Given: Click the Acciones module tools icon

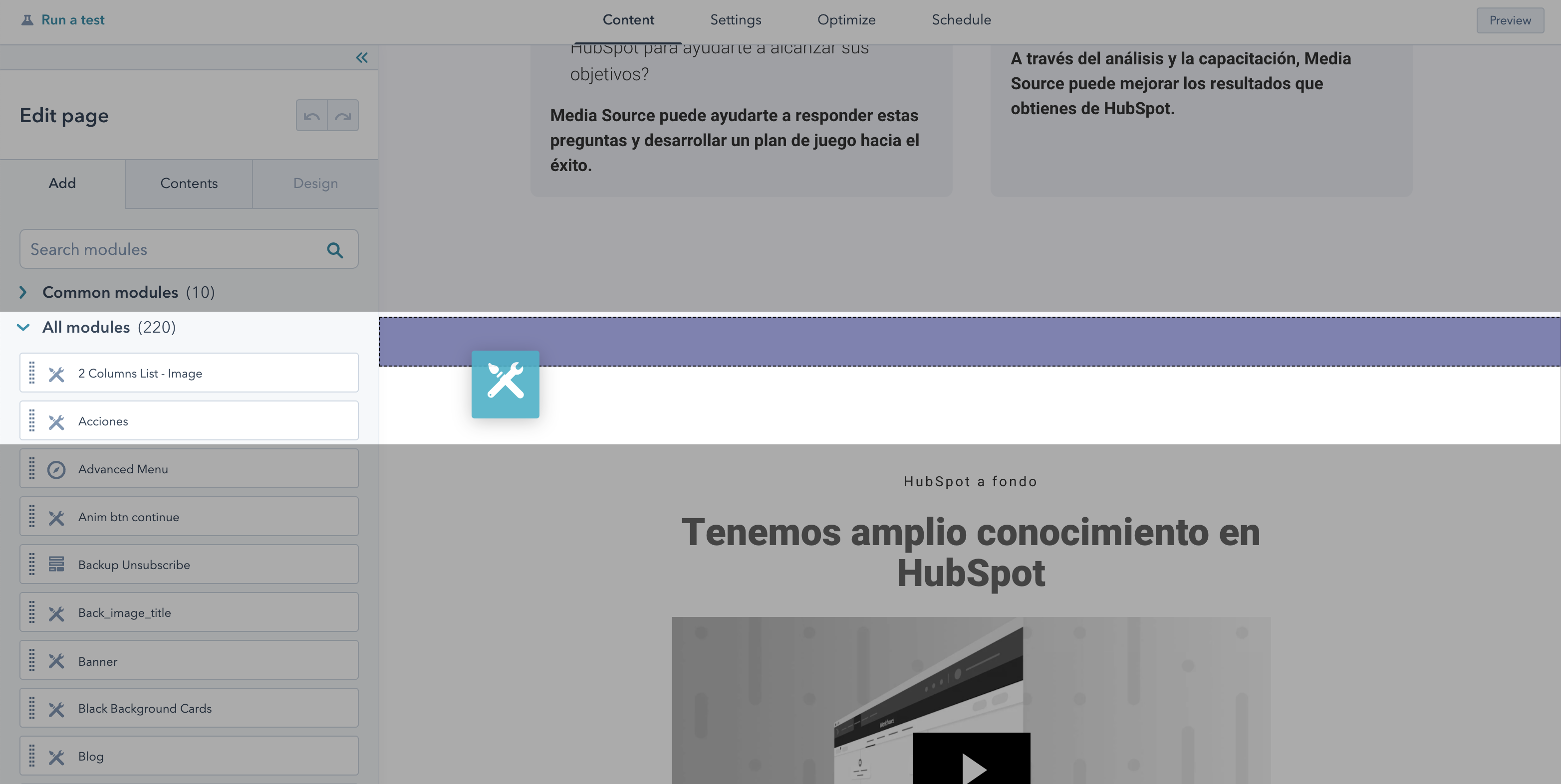Looking at the screenshot, I should [x=56, y=421].
